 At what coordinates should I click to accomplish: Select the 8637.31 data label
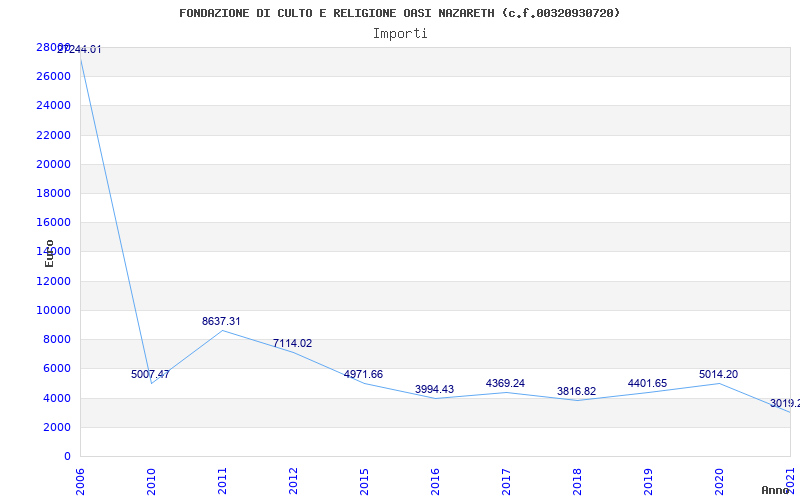[221, 321]
